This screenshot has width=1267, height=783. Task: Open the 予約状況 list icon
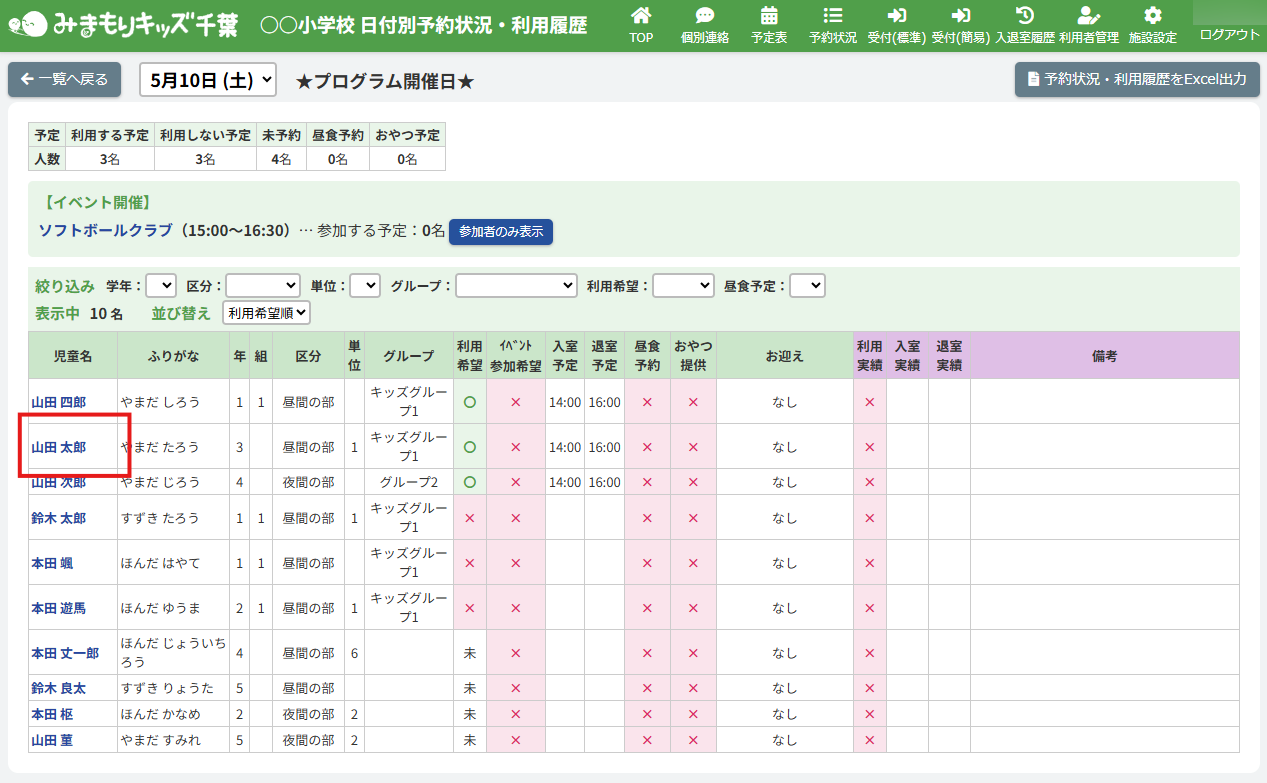(833, 16)
